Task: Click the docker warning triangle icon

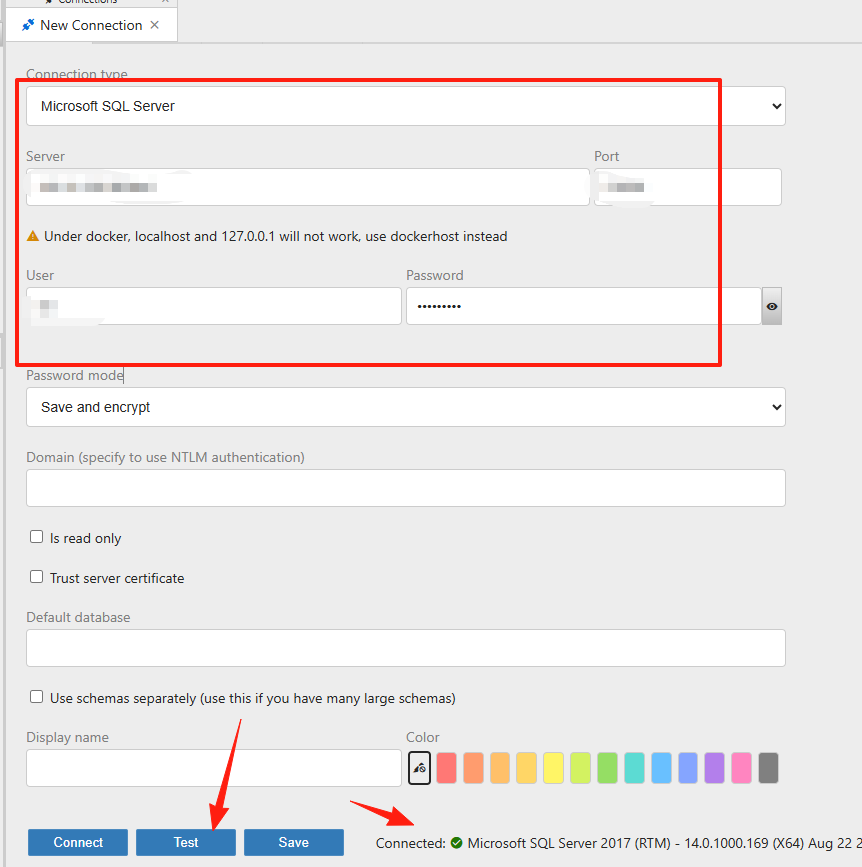Action: pyautogui.click(x=33, y=236)
